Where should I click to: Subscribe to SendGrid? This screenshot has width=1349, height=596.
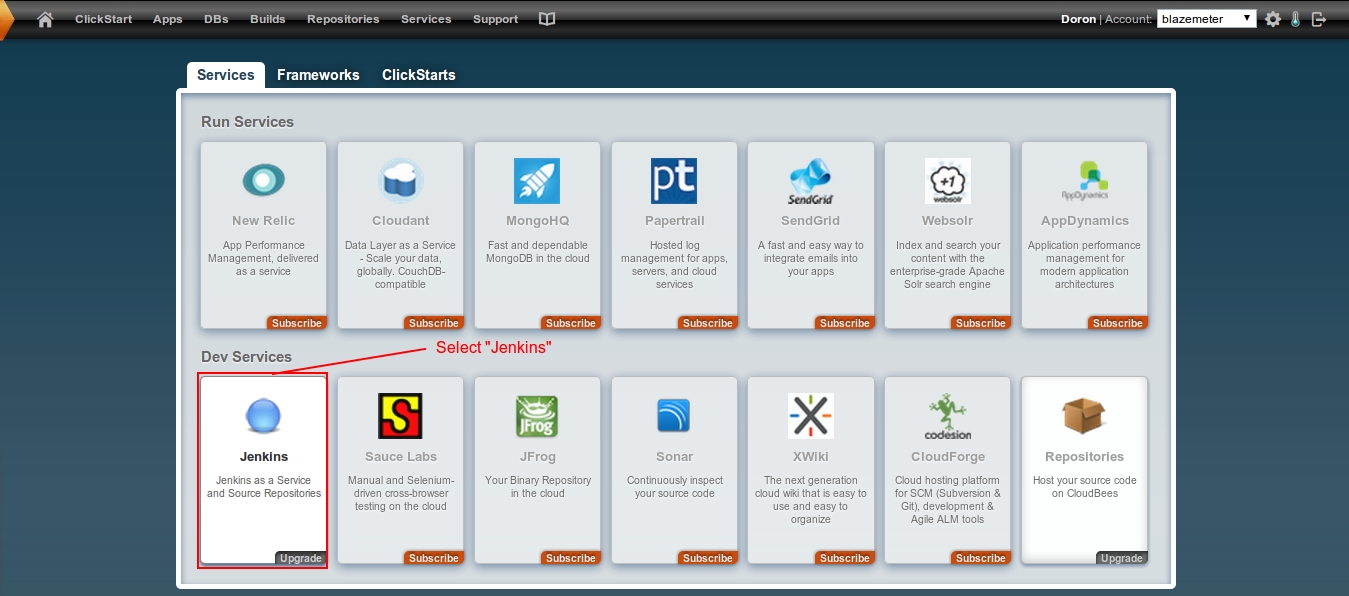[x=845, y=323]
